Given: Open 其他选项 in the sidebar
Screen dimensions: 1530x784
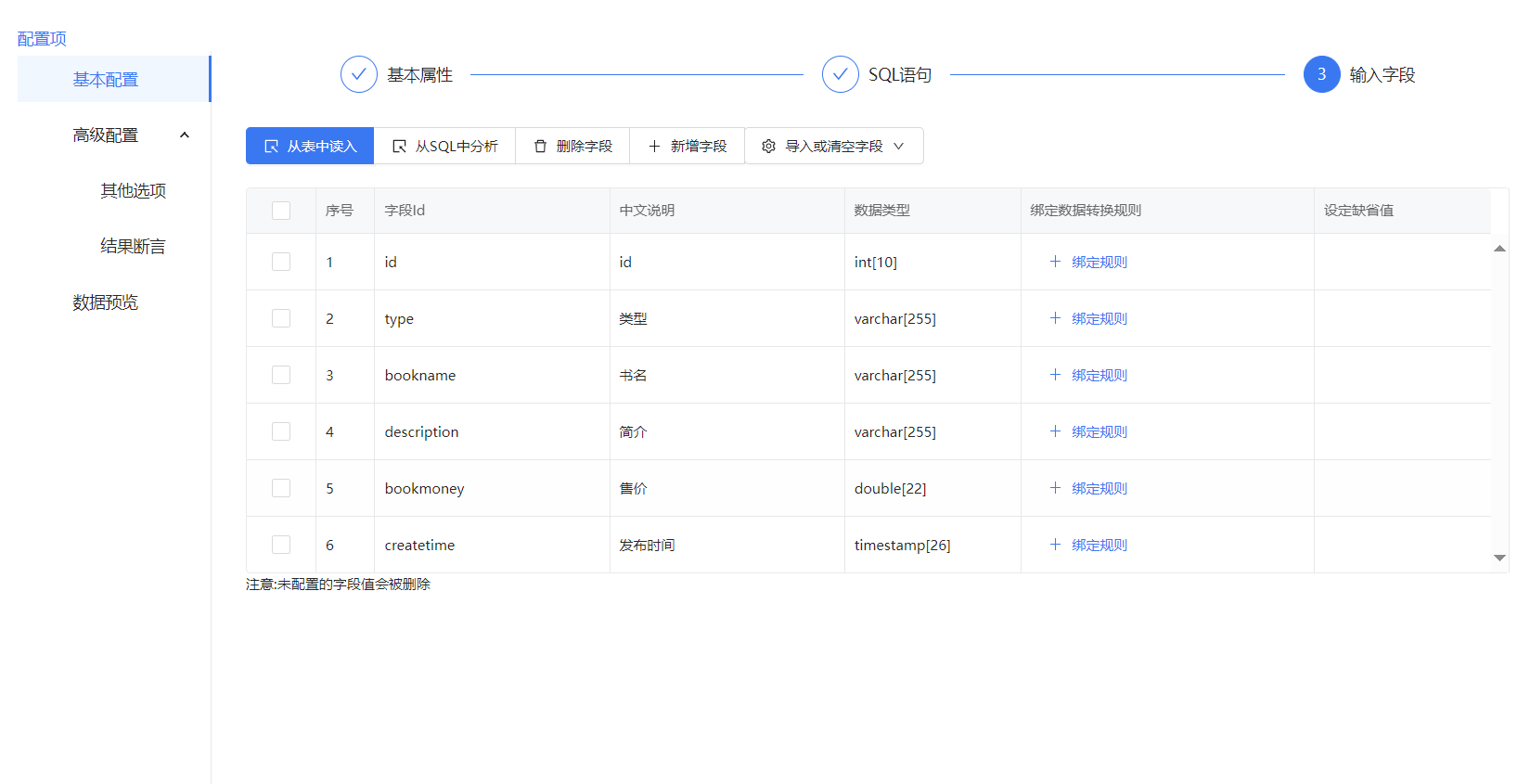Looking at the screenshot, I should pos(133,190).
